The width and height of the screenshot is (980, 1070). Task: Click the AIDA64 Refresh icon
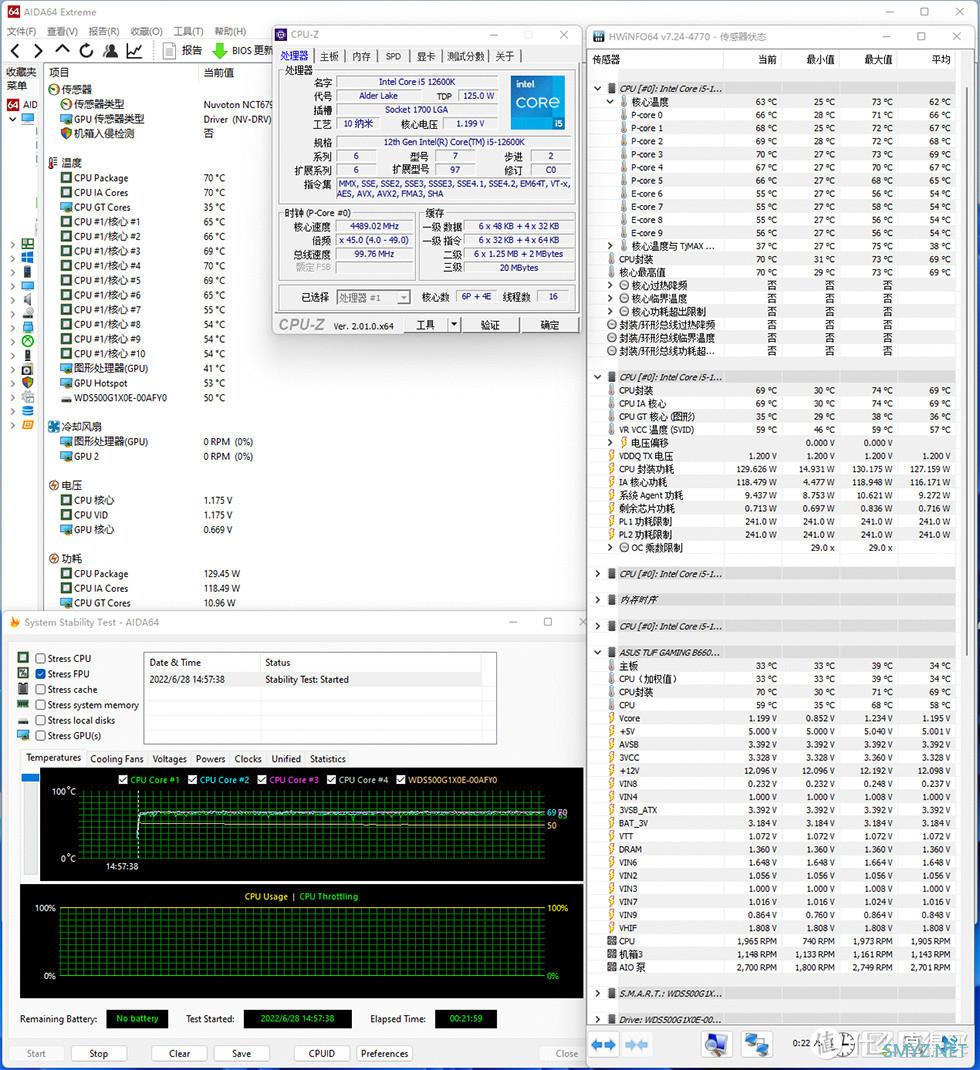[86, 50]
